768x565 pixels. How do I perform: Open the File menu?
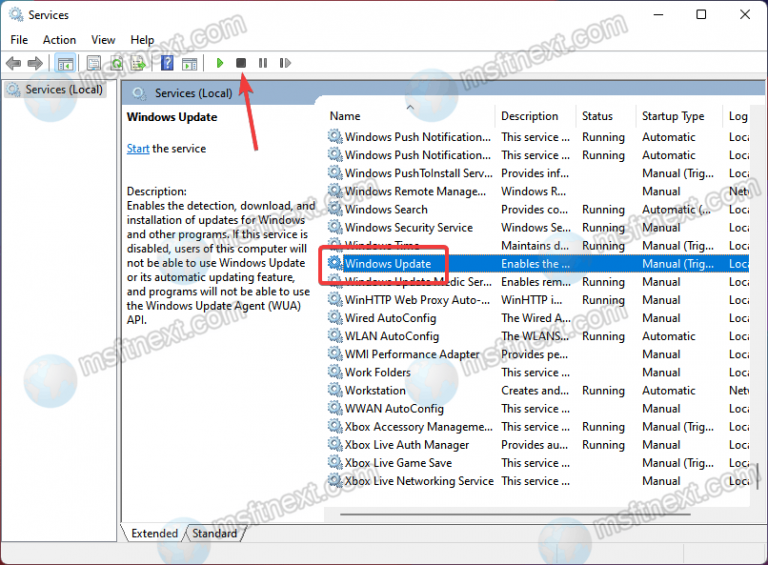click(x=19, y=40)
